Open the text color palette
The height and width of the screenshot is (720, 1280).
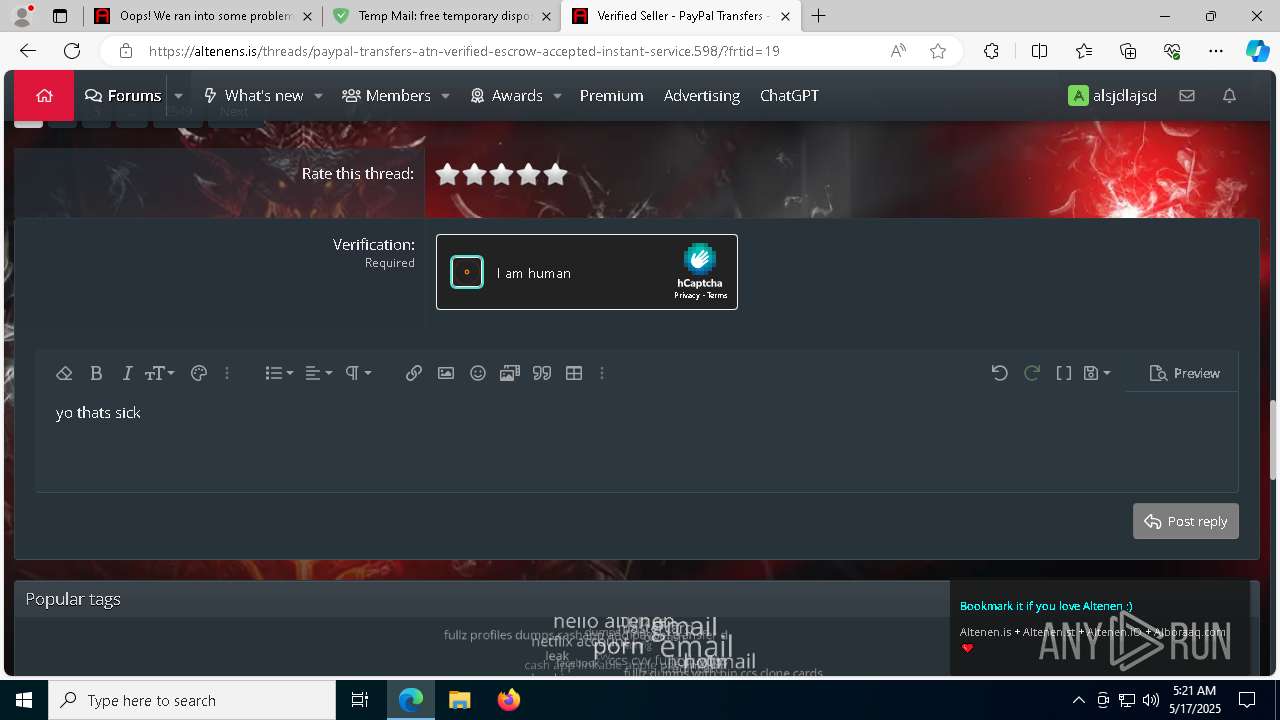click(x=198, y=373)
